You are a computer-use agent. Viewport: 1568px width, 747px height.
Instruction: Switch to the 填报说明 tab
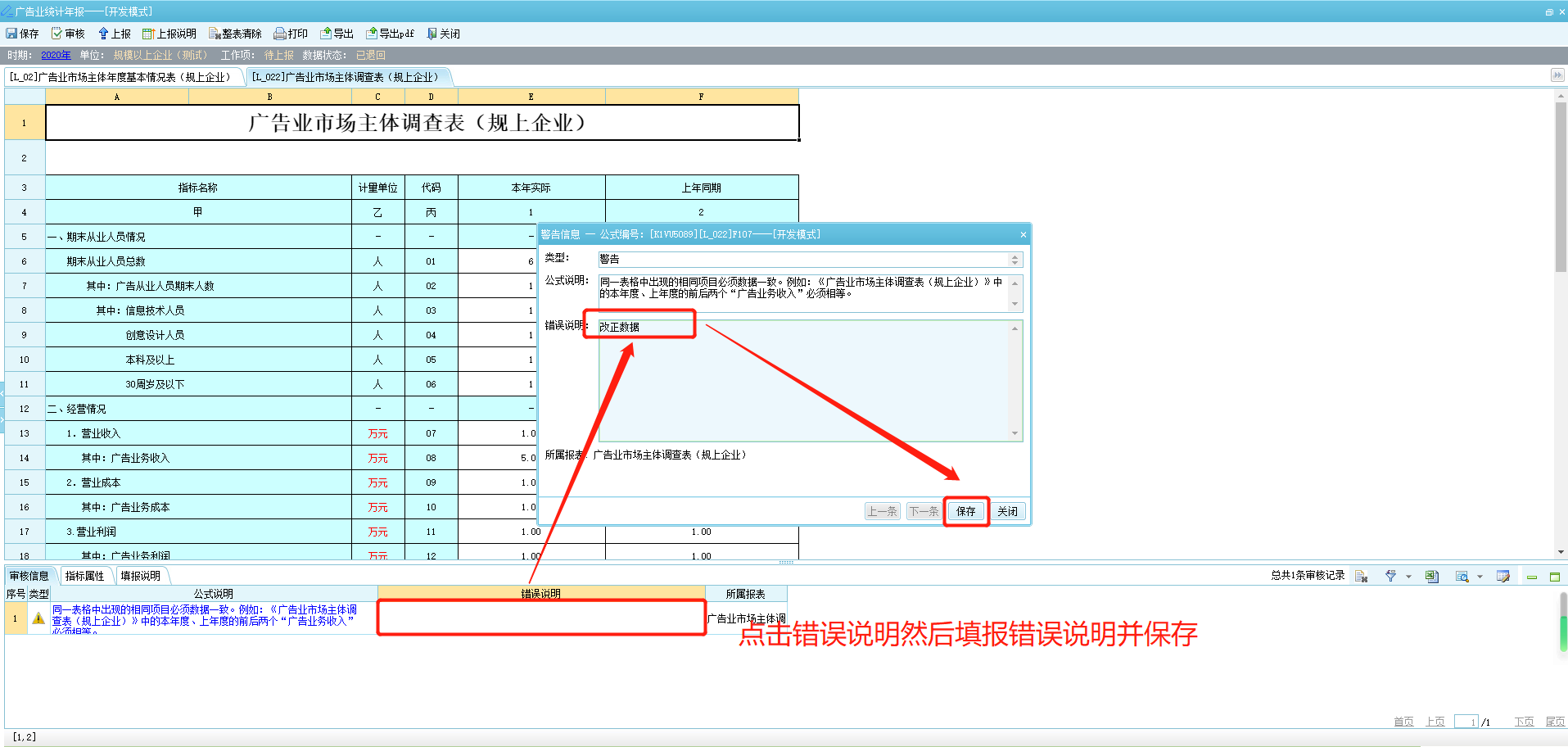(141, 576)
